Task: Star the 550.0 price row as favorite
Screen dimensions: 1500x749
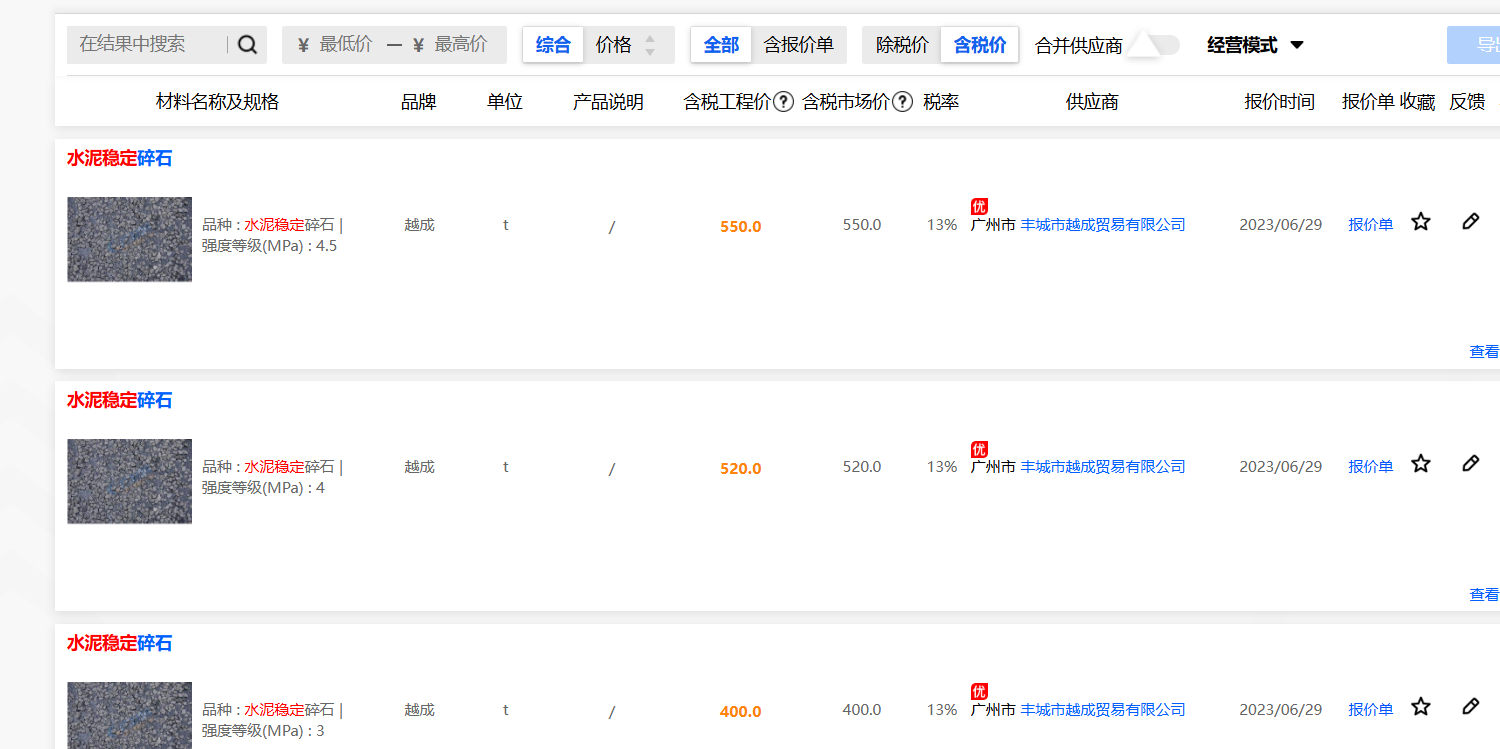Action: click(1421, 222)
